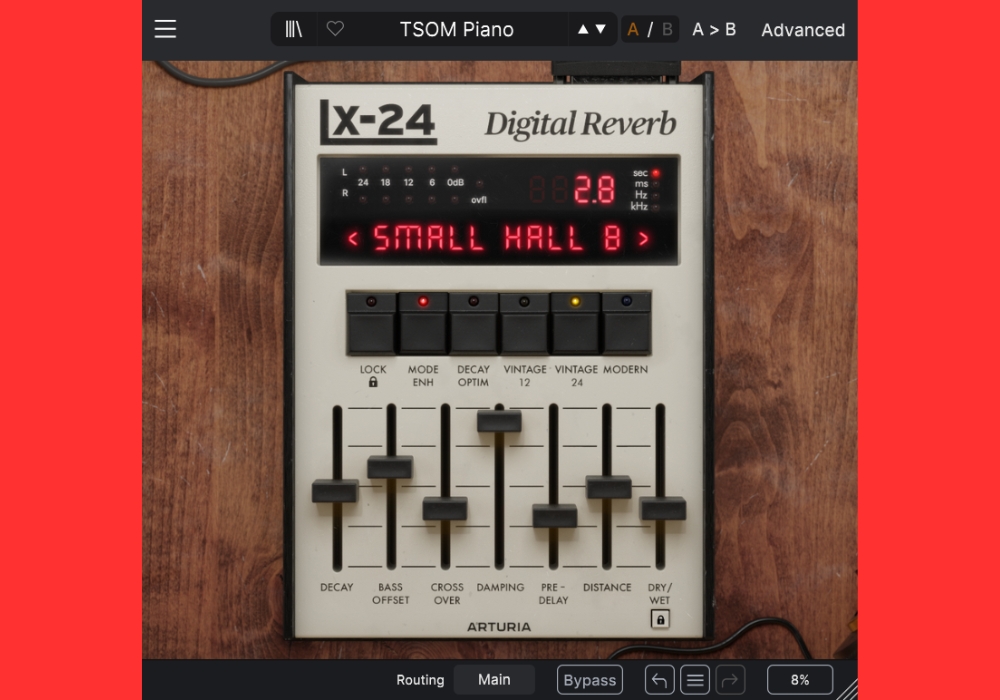1000x700 pixels.
Task: Open the hamburger main menu
Action: point(165,29)
